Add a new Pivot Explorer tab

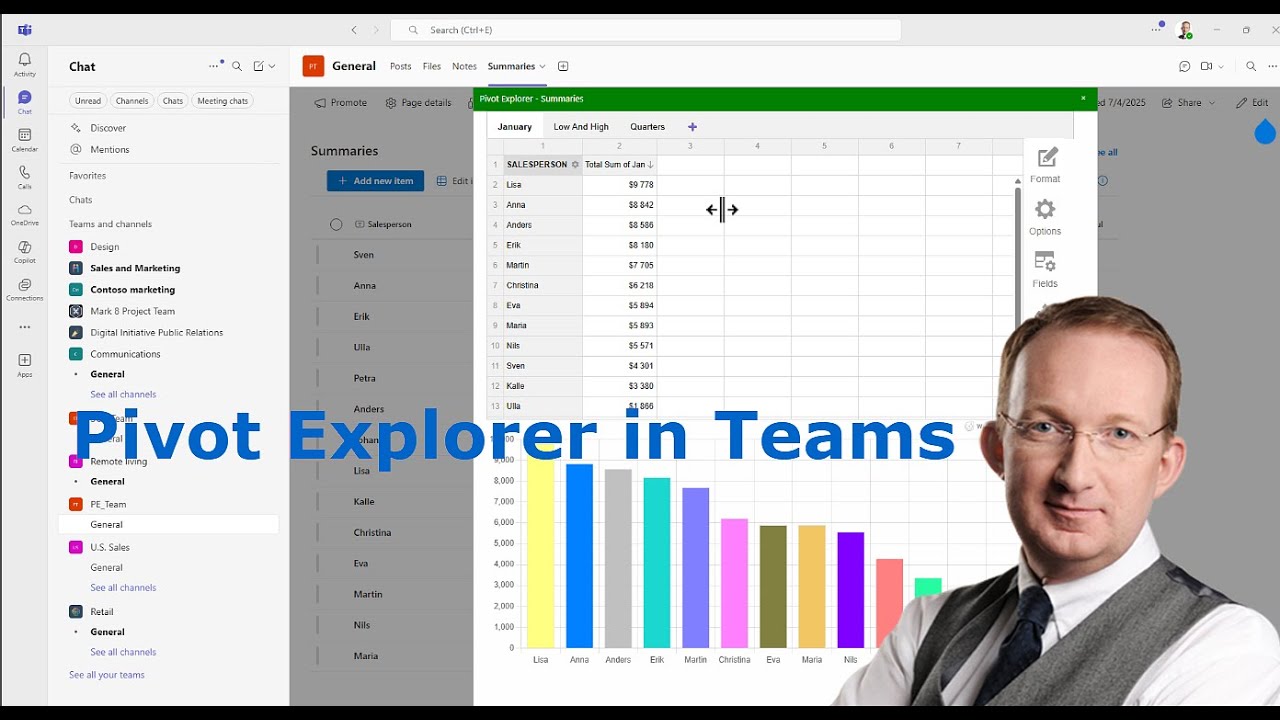click(x=692, y=127)
